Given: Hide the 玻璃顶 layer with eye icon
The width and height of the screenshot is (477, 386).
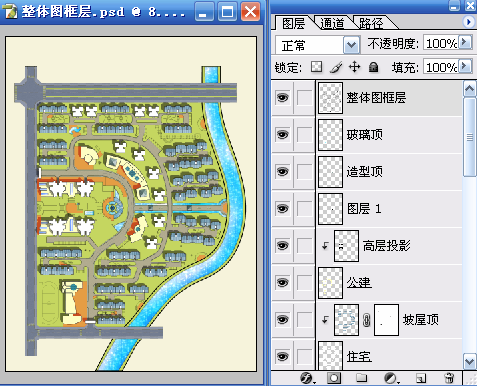Looking at the screenshot, I should click(282, 135).
